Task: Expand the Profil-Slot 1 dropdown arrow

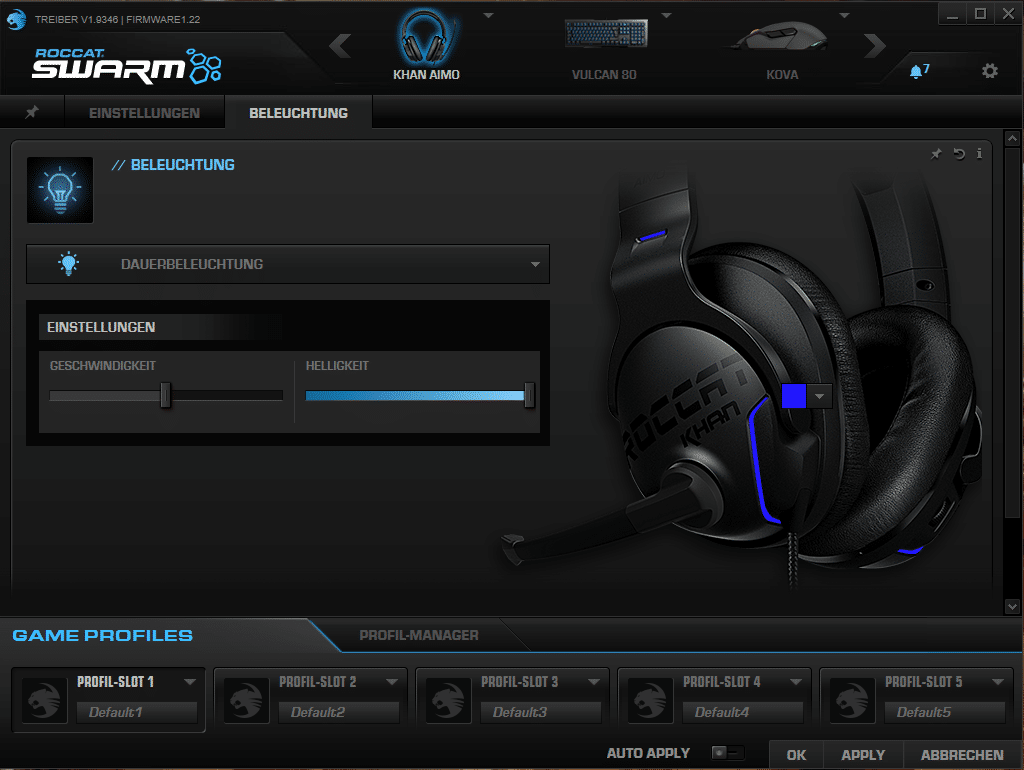Action: (190, 682)
